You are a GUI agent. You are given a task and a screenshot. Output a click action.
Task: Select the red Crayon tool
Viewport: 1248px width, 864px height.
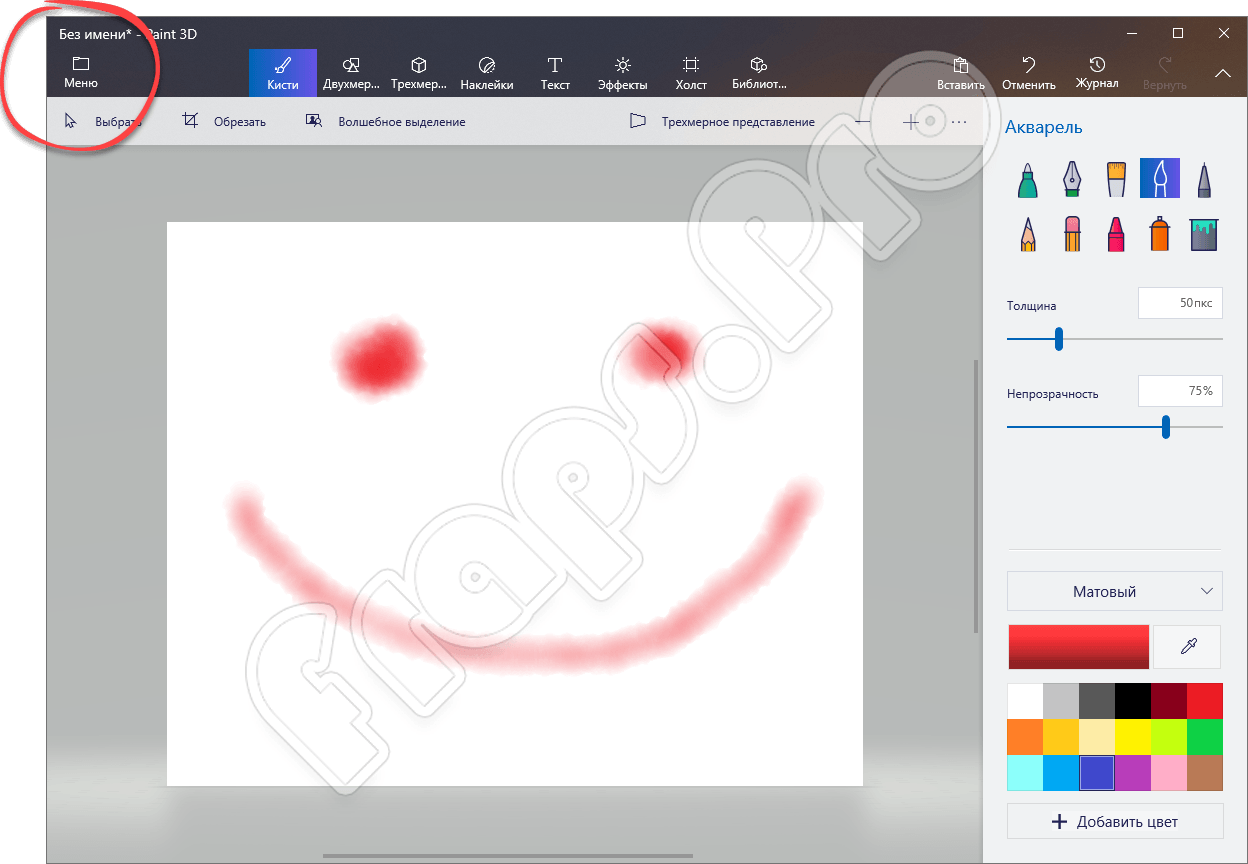(x=1116, y=235)
